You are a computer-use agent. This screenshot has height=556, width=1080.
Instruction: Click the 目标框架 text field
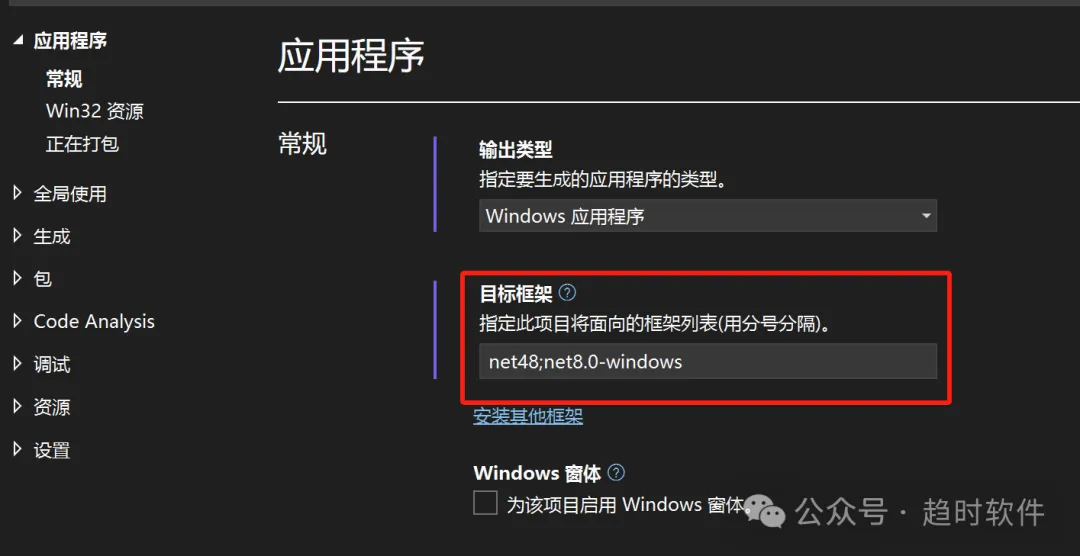pos(708,361)
